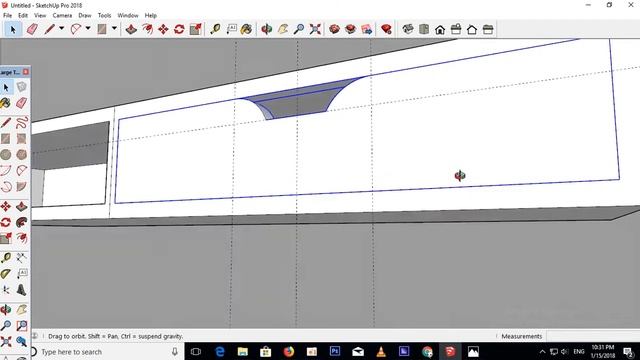Open Photoshop from the taskbar
Image resolution: width=640 pixels, height=360 pixels.
tap(335, 351)
